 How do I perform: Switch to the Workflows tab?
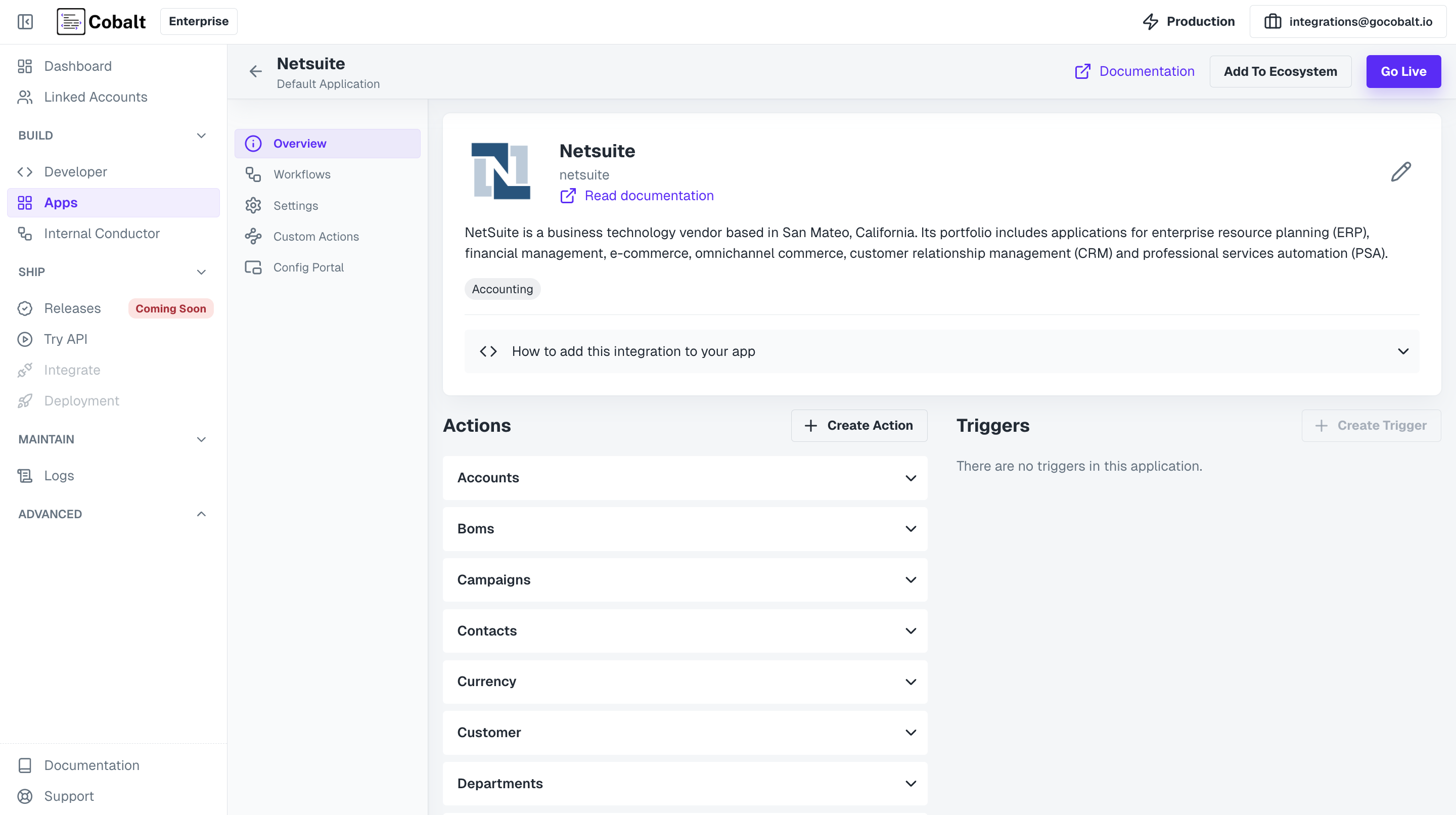pos(302,174)
